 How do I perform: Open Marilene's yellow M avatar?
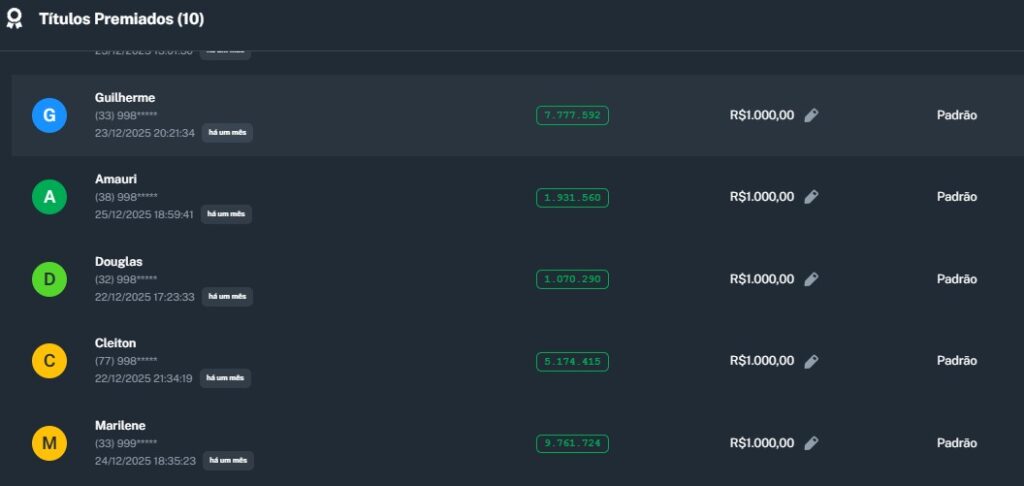click(x=49, y=443)
